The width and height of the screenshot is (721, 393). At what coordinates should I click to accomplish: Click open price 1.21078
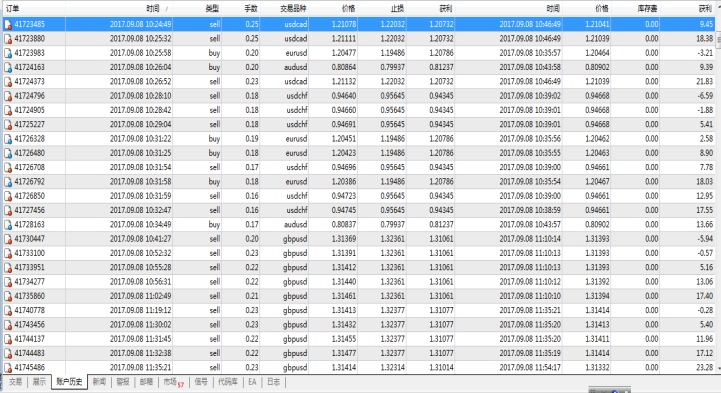tap(343, 24)
